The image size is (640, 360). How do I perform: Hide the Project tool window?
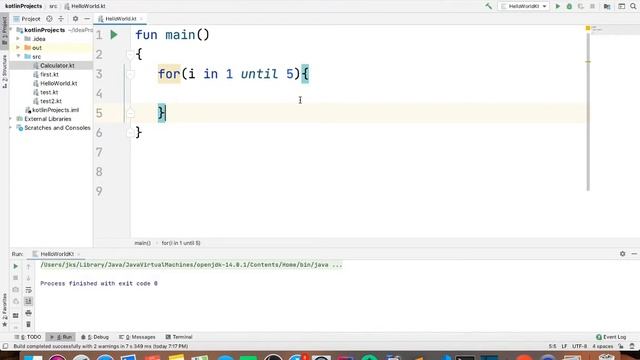pos(87,19)
